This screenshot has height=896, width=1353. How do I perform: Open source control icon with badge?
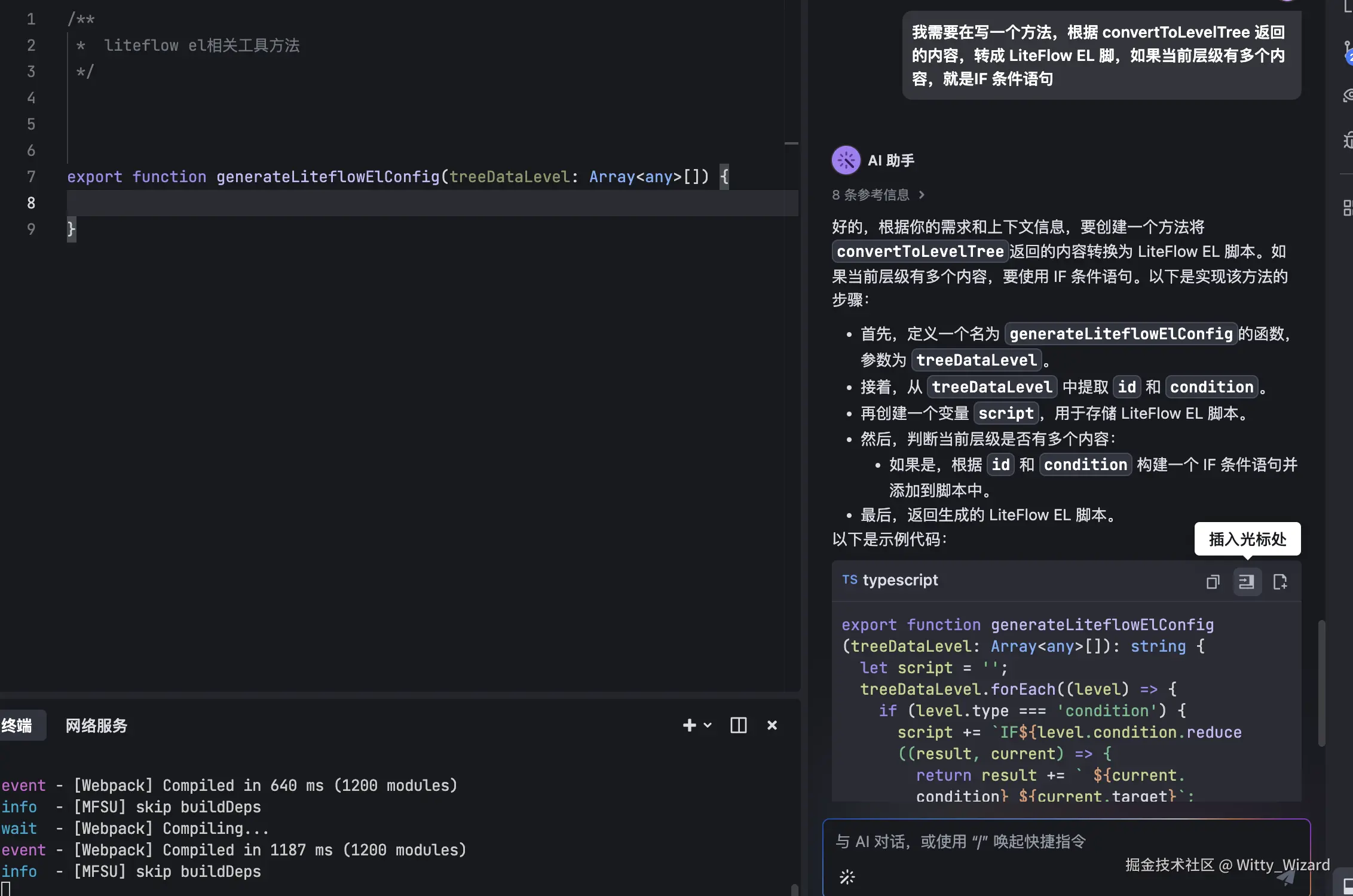1347,53
